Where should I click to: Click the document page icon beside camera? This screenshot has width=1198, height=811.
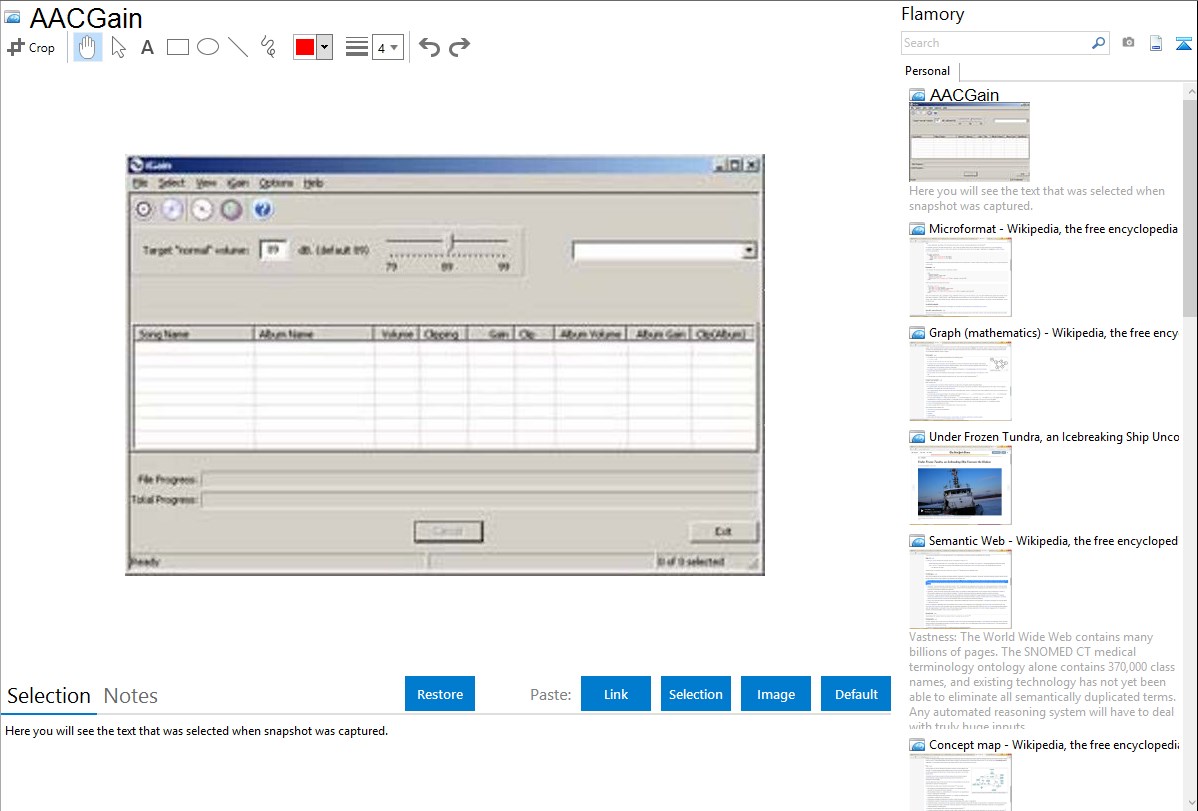[x=1156, y=43]
